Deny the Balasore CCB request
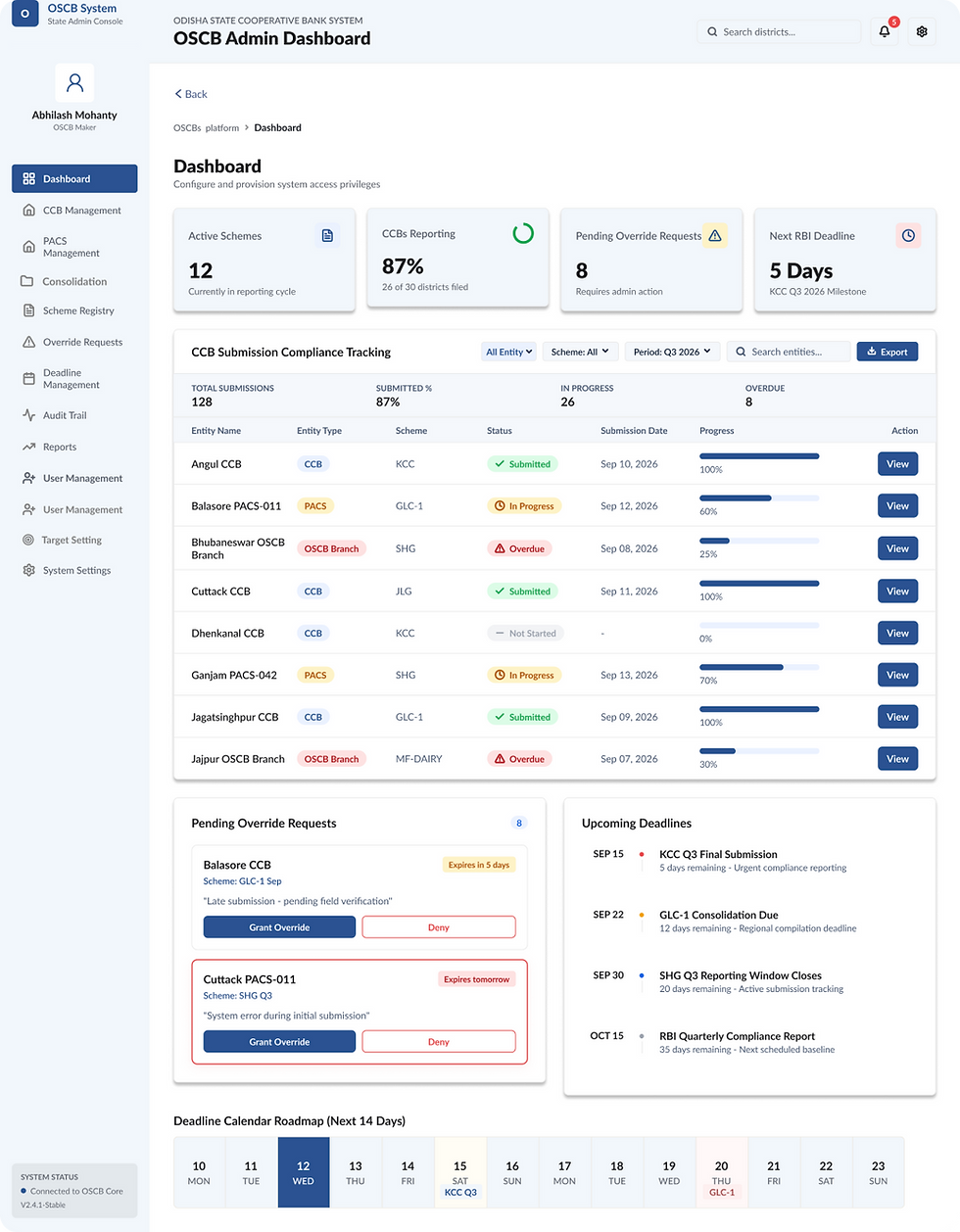The height and width of the screenshot is (1232, 960). [x=439, y=927]
